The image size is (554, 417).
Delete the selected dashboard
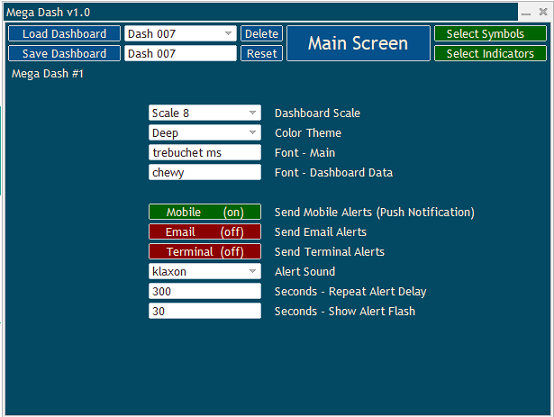[262, 34]
